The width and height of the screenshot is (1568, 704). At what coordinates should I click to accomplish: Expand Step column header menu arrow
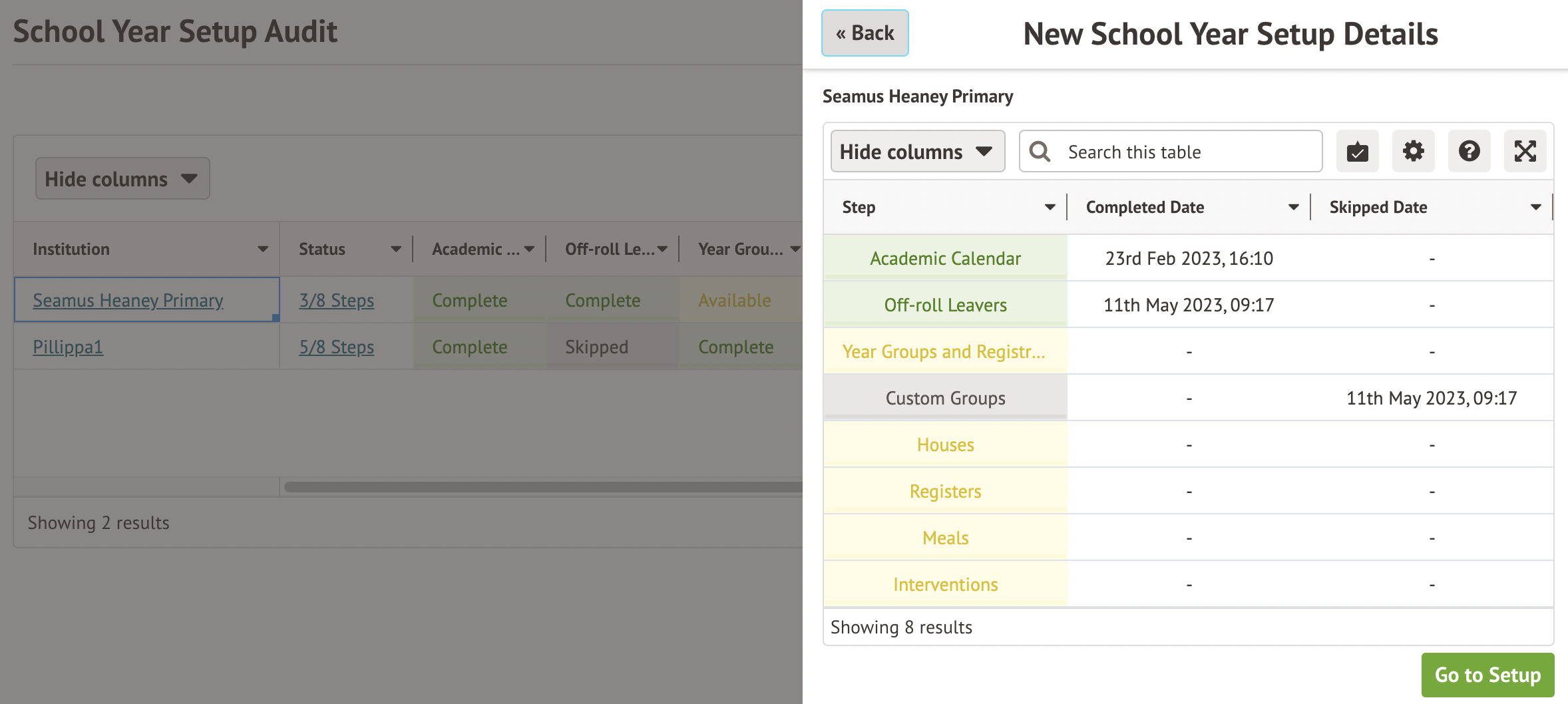pos(1050,208)
